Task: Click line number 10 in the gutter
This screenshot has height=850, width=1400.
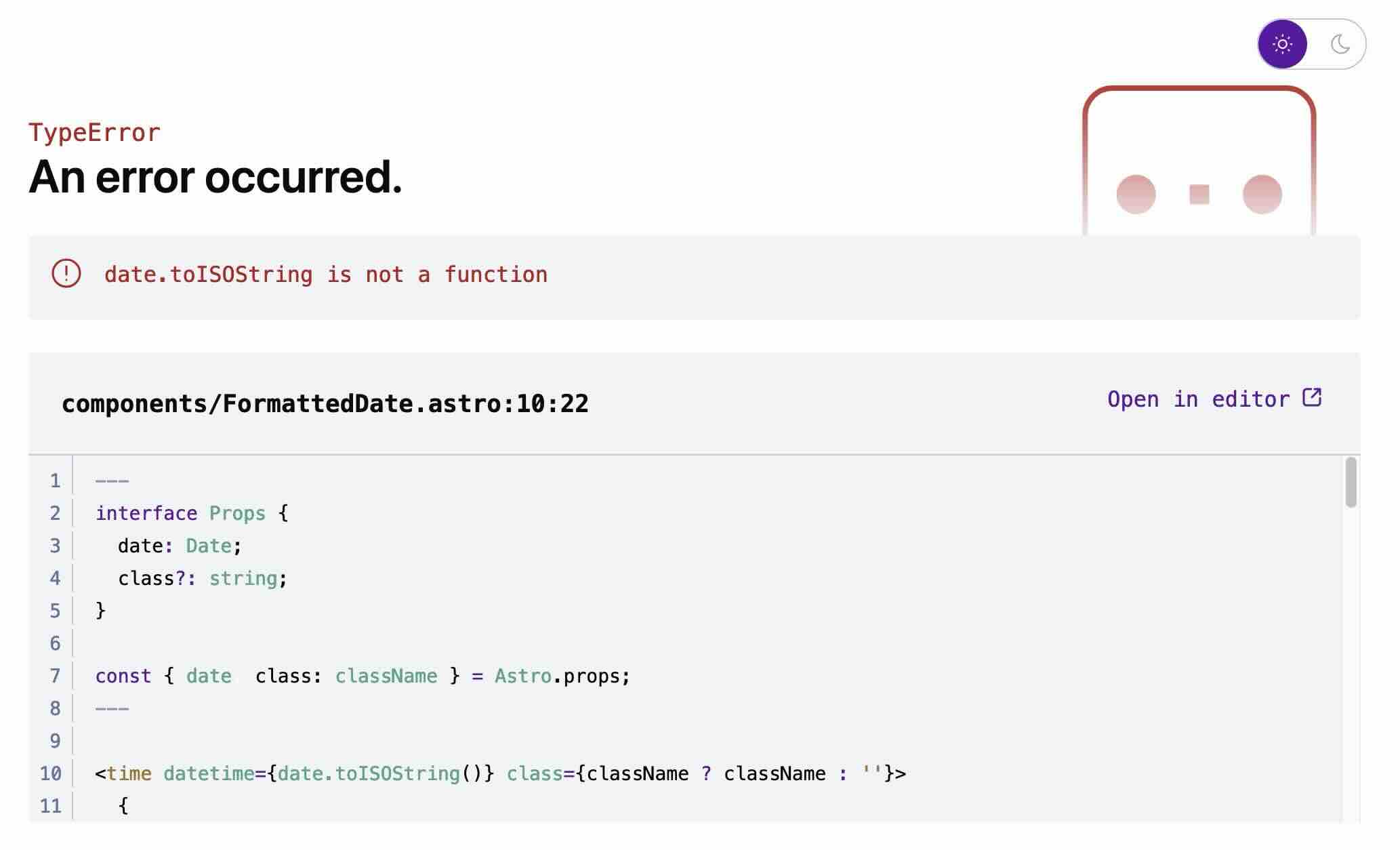Action: pos(51,773)
